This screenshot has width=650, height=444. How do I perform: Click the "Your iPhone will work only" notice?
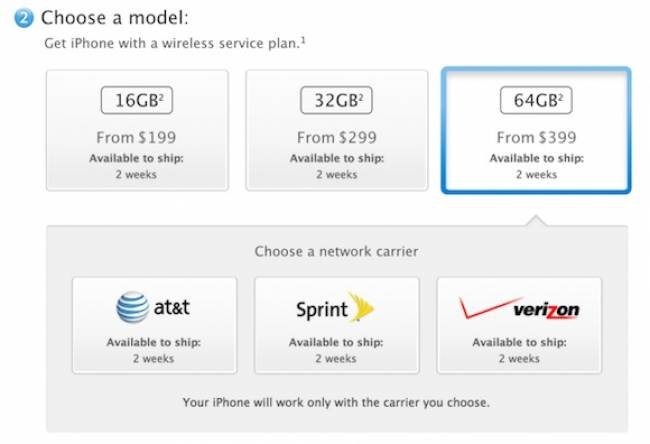[336, 403]
